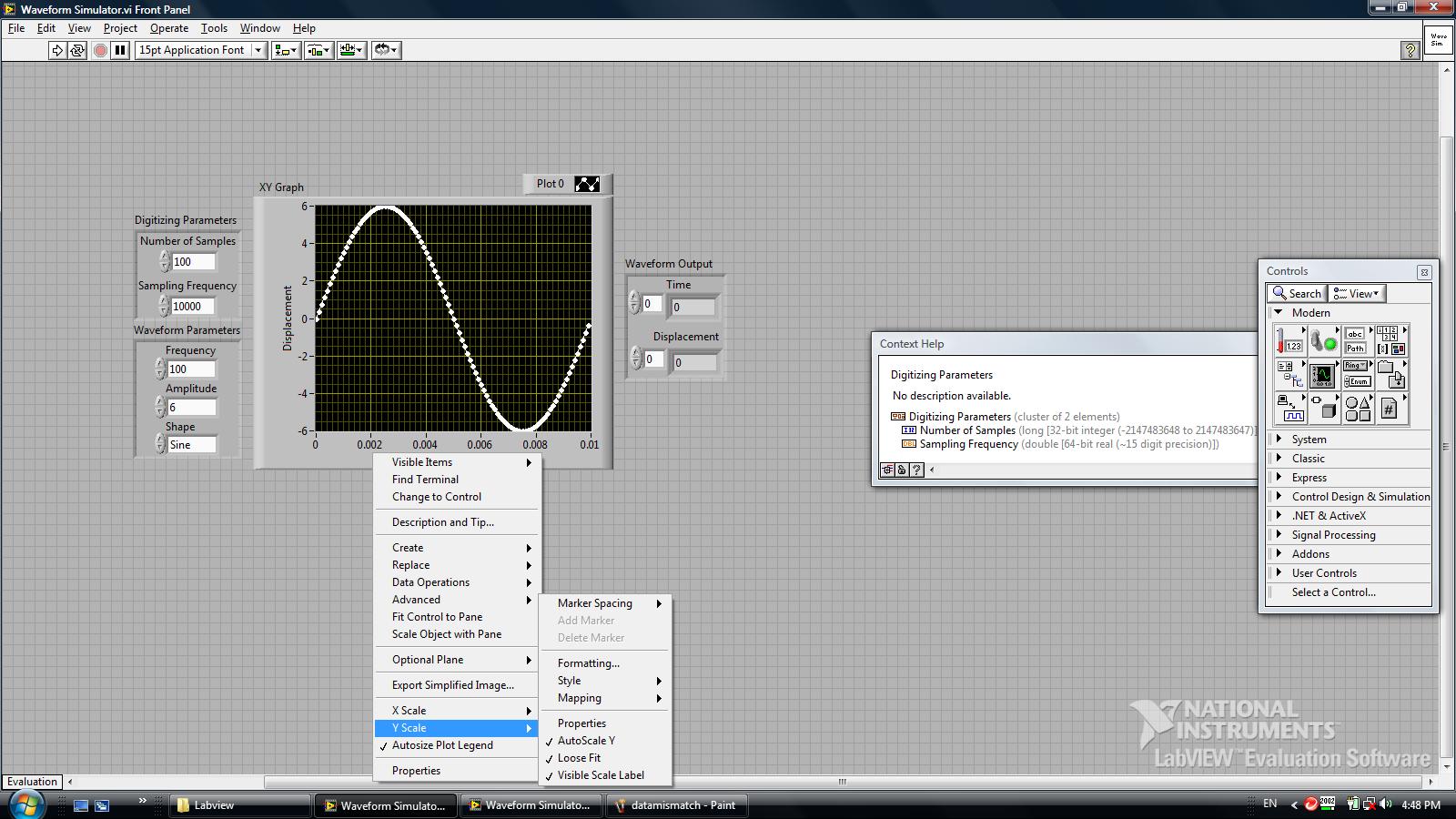Click the Run arrow toolbar button
Image resolution: width=1456 pixels, height=819 pixels.
57,50
